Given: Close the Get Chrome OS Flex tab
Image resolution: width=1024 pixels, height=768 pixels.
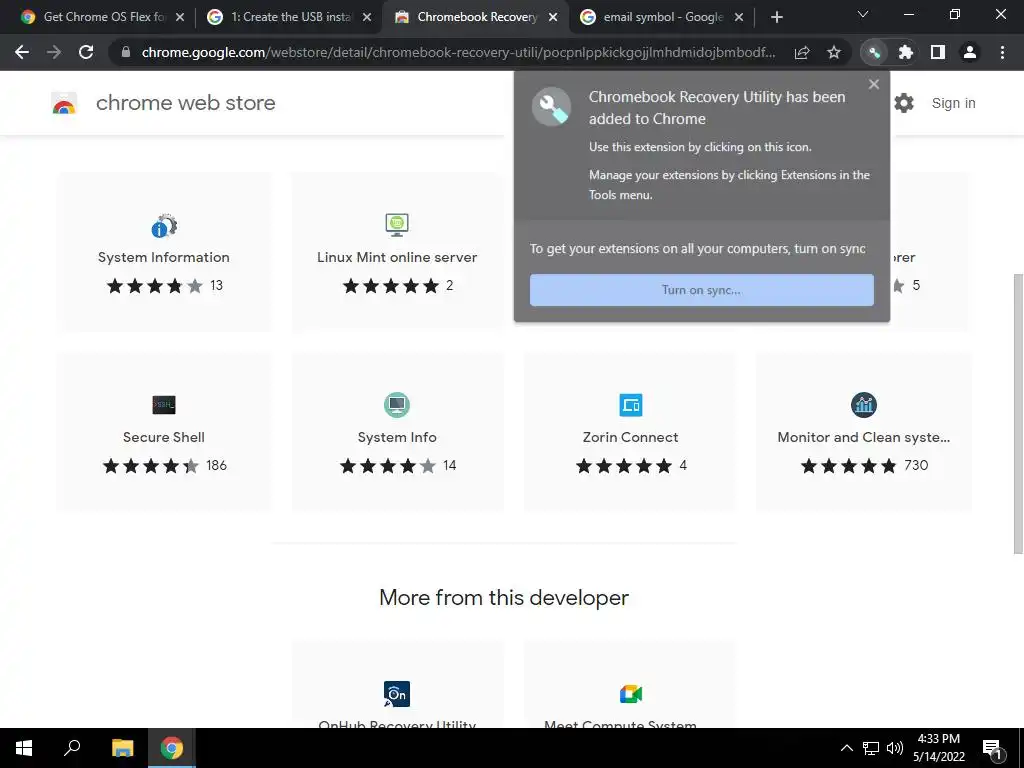Looking at the screenshot, I should [x=180, y=17].
